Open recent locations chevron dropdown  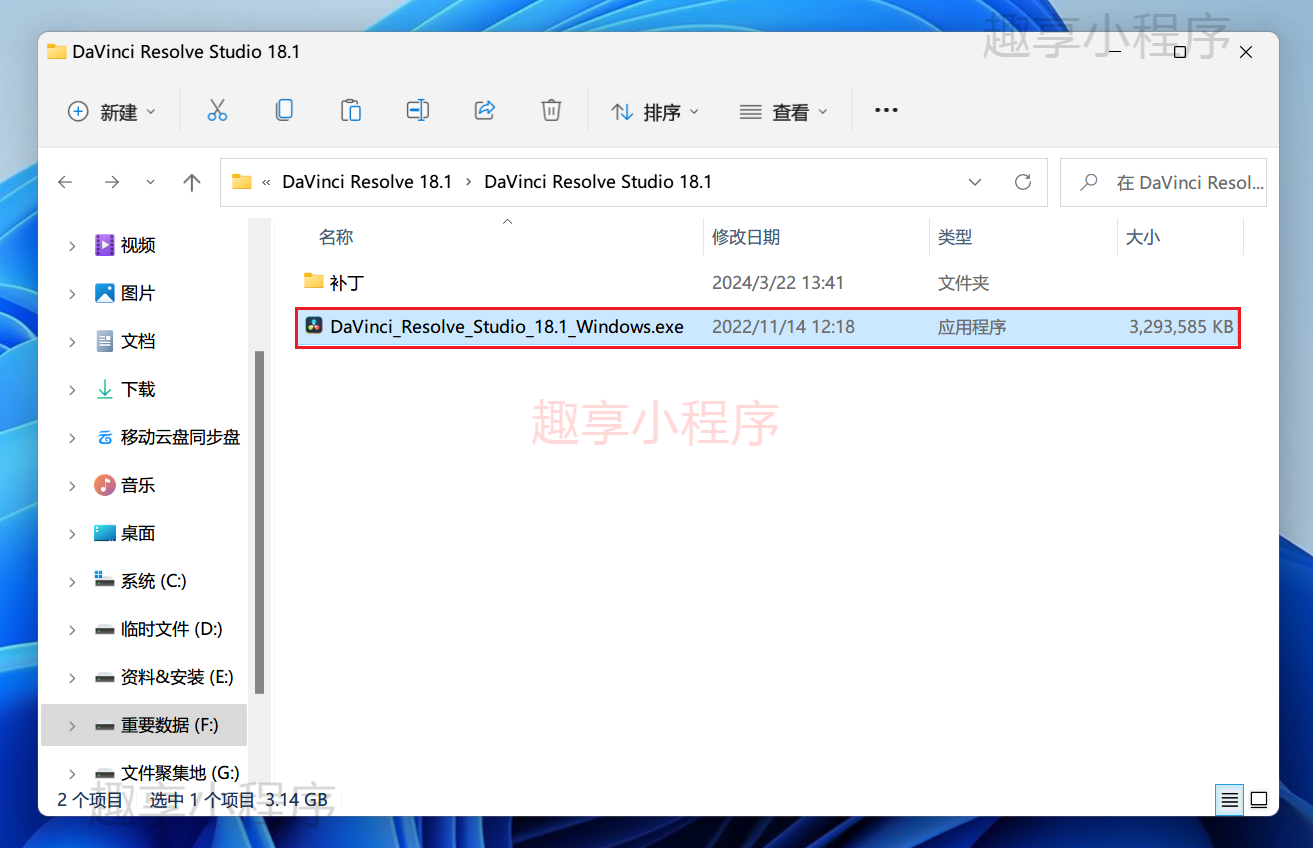150,182
